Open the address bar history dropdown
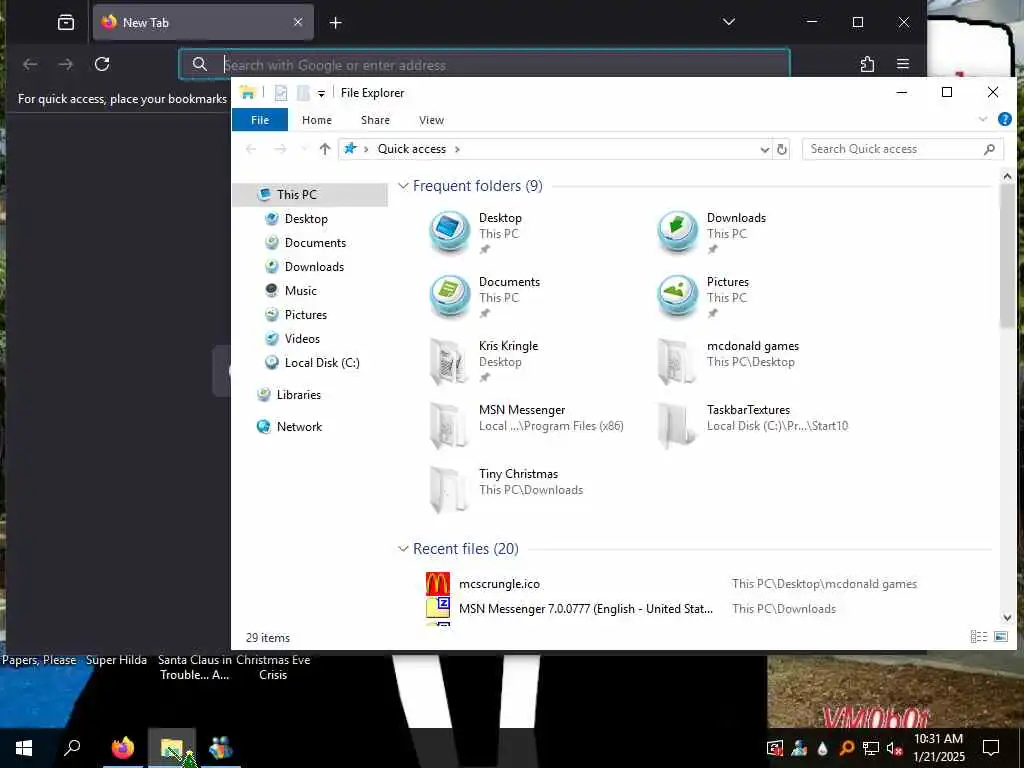The width and height of the screenshot is (1024, 768). pos(764,150)
